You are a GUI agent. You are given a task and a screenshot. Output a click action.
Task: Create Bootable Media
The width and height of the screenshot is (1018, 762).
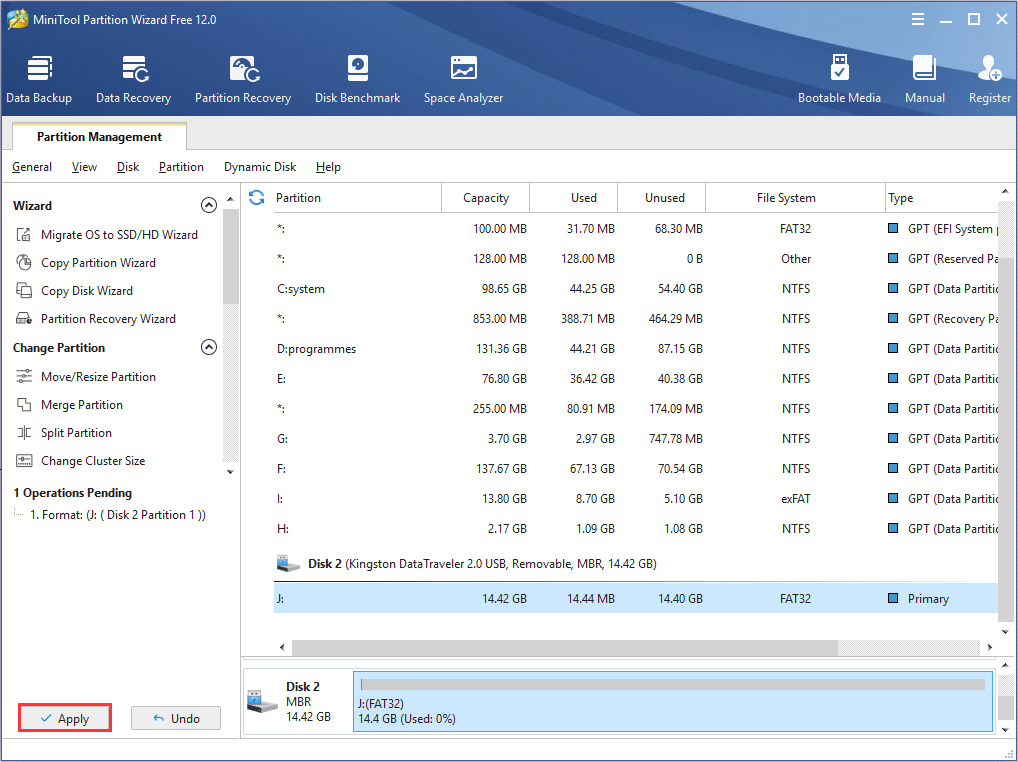click(x=839, y=79)
